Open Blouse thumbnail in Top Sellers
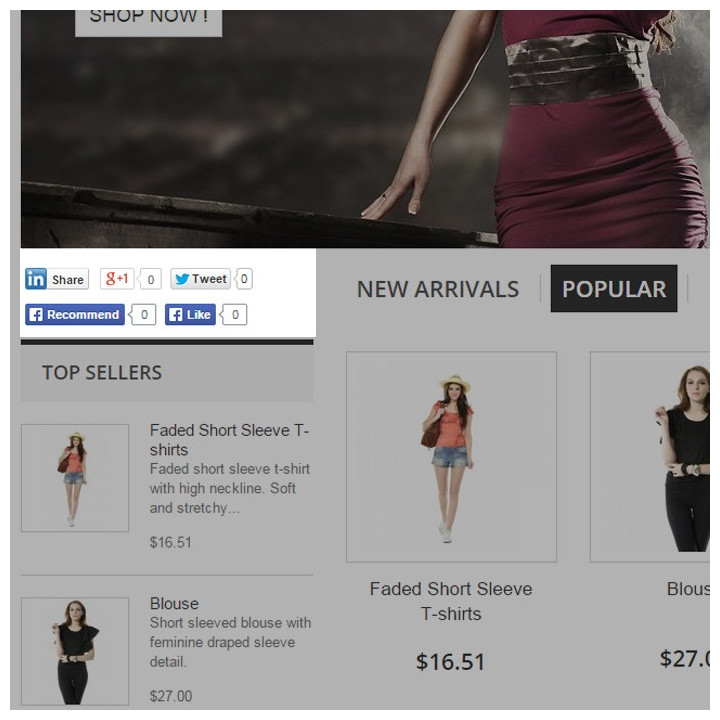Image resolution: width=720 pixels, height=720 pixels. click(75, 651)
